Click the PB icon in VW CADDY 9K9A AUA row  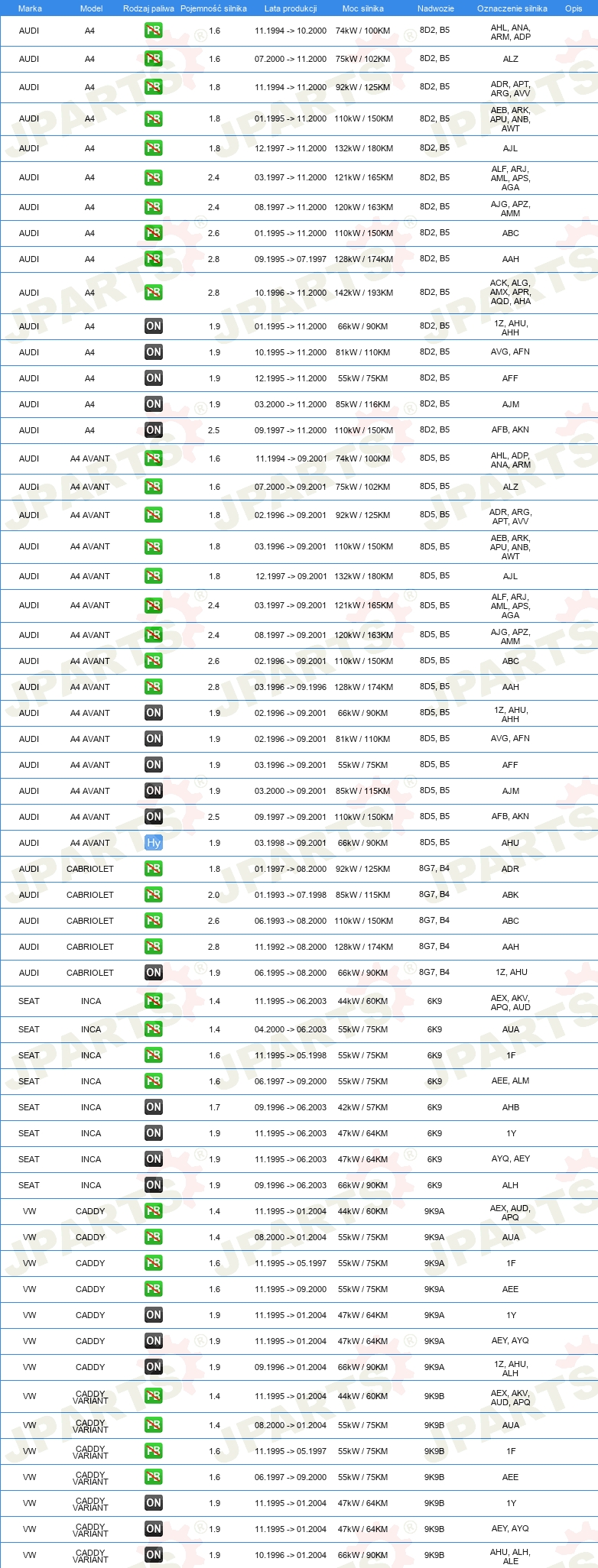(153, 1237)
